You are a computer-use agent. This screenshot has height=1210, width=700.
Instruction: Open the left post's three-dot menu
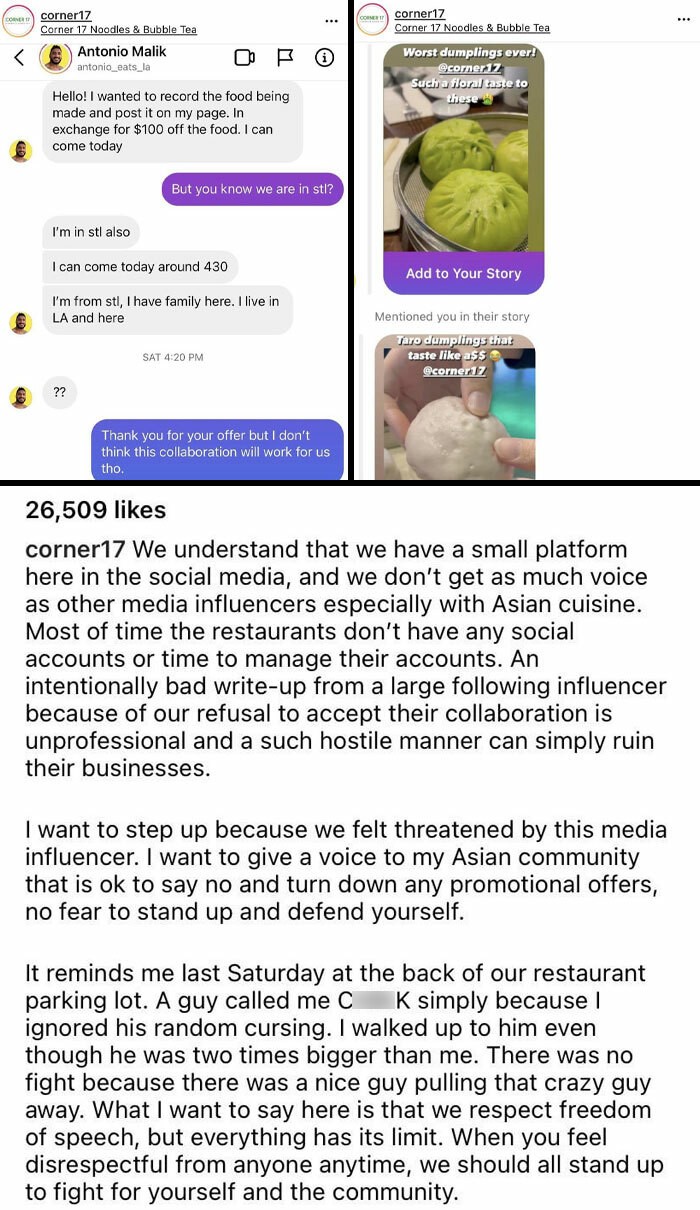(x=331, y=21)
